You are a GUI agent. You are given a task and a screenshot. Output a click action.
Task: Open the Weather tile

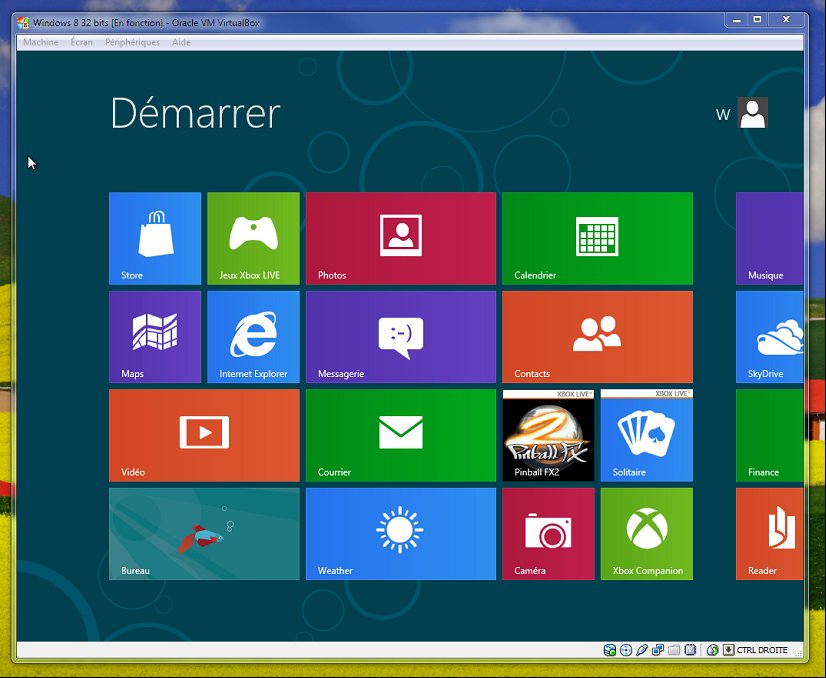(400, 533)
